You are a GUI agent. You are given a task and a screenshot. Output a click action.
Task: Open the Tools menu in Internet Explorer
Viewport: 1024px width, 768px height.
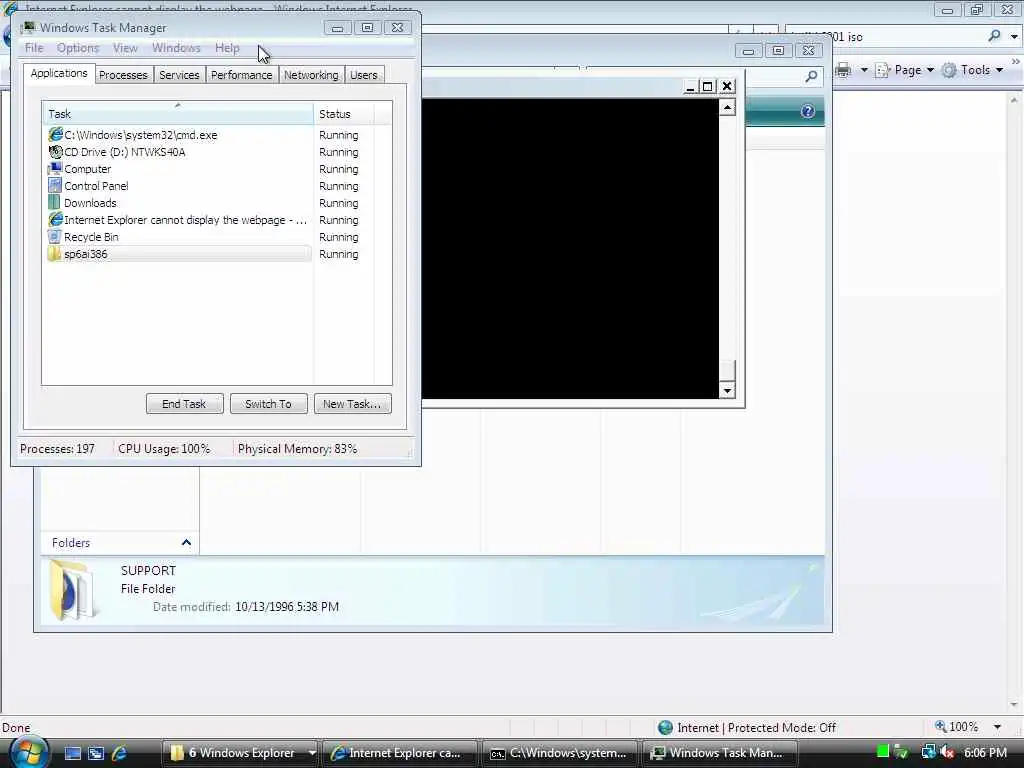tap(972, 70)
